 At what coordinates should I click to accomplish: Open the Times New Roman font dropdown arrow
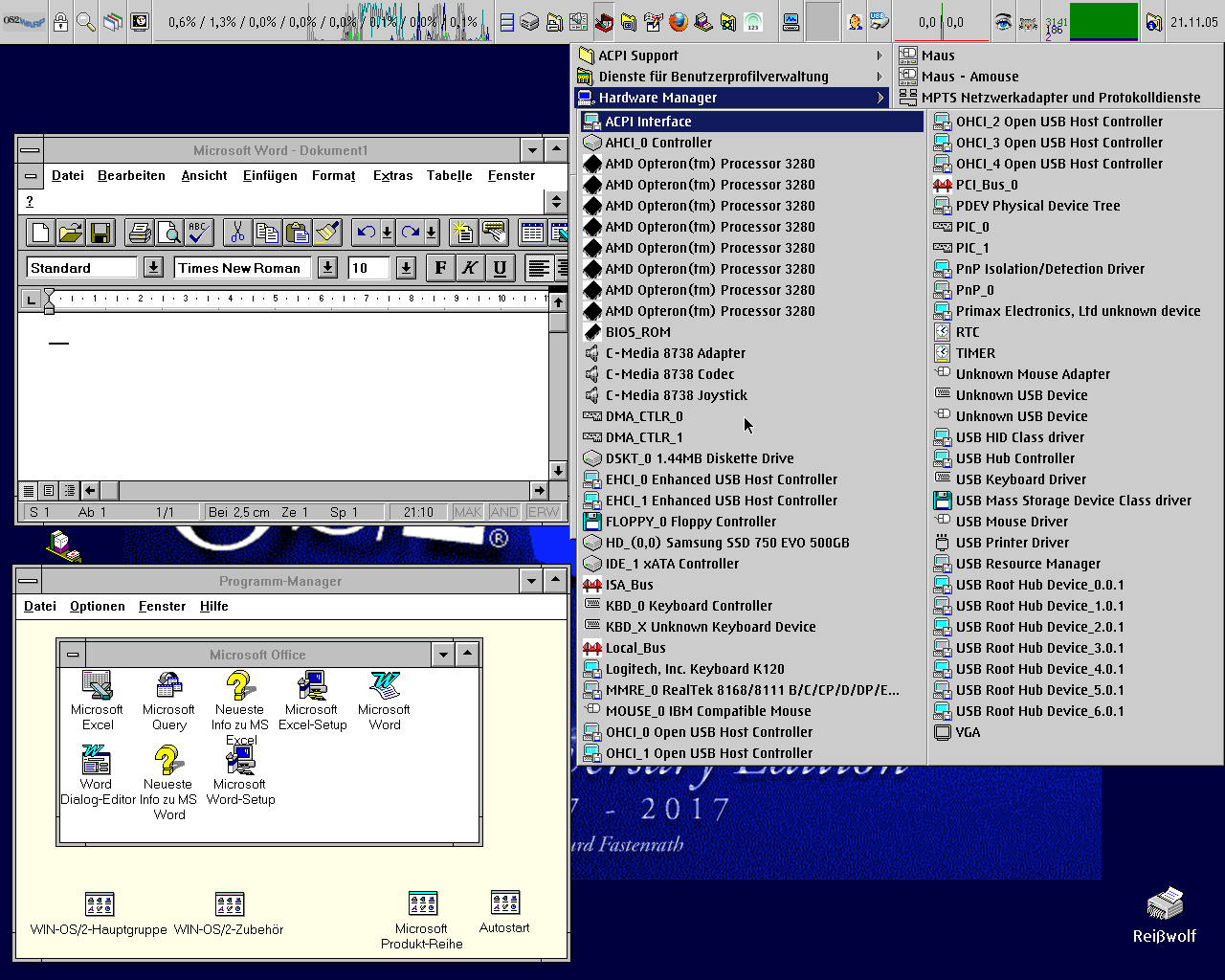(x=327, y=268)
